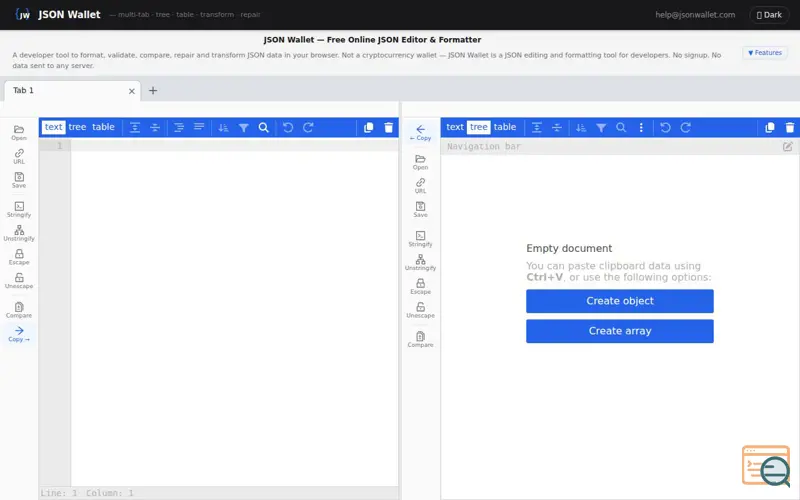The height and width of the screenshot is (500, 800).
Task: Load JSON from URL in right panel
Action: pyautogui.click(x=420, y=185)
